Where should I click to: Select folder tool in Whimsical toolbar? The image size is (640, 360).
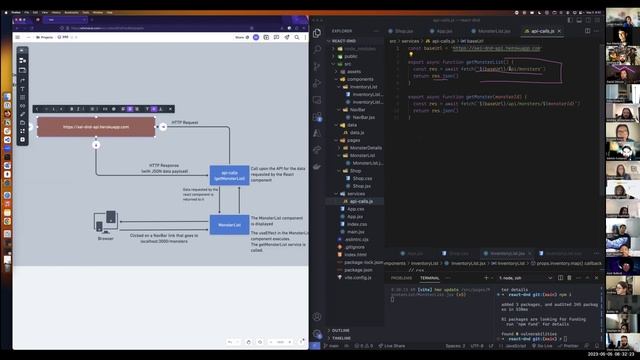coord(22,122)
